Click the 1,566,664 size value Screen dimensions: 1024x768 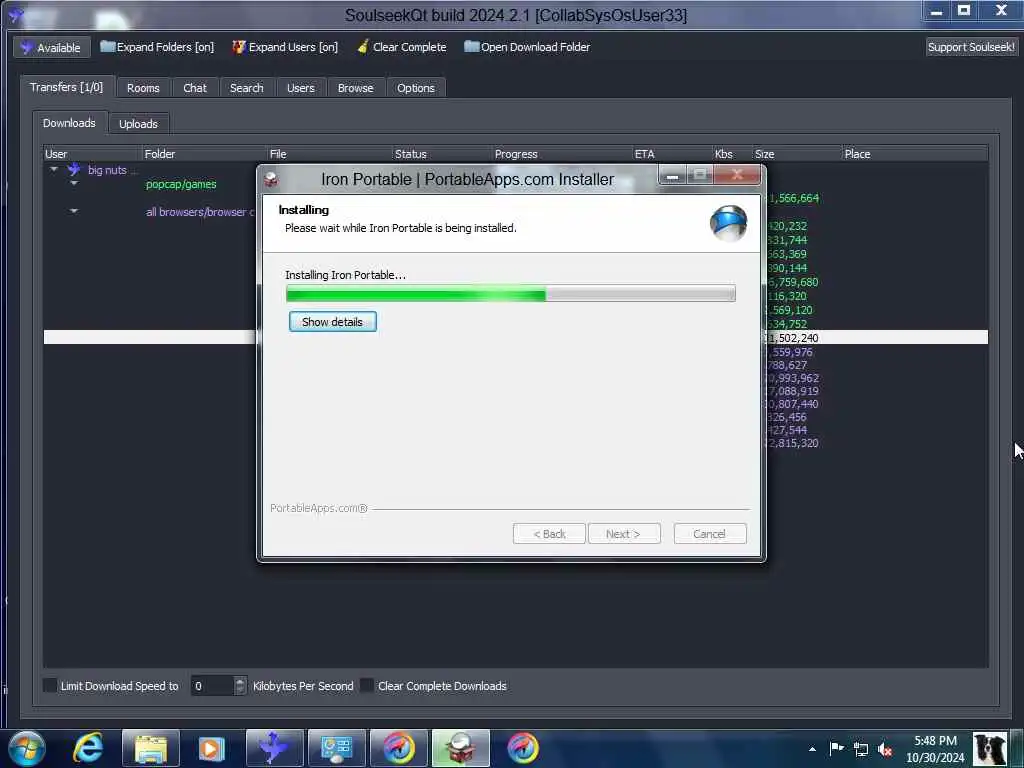pyautogui.click(x=793, y=198)
